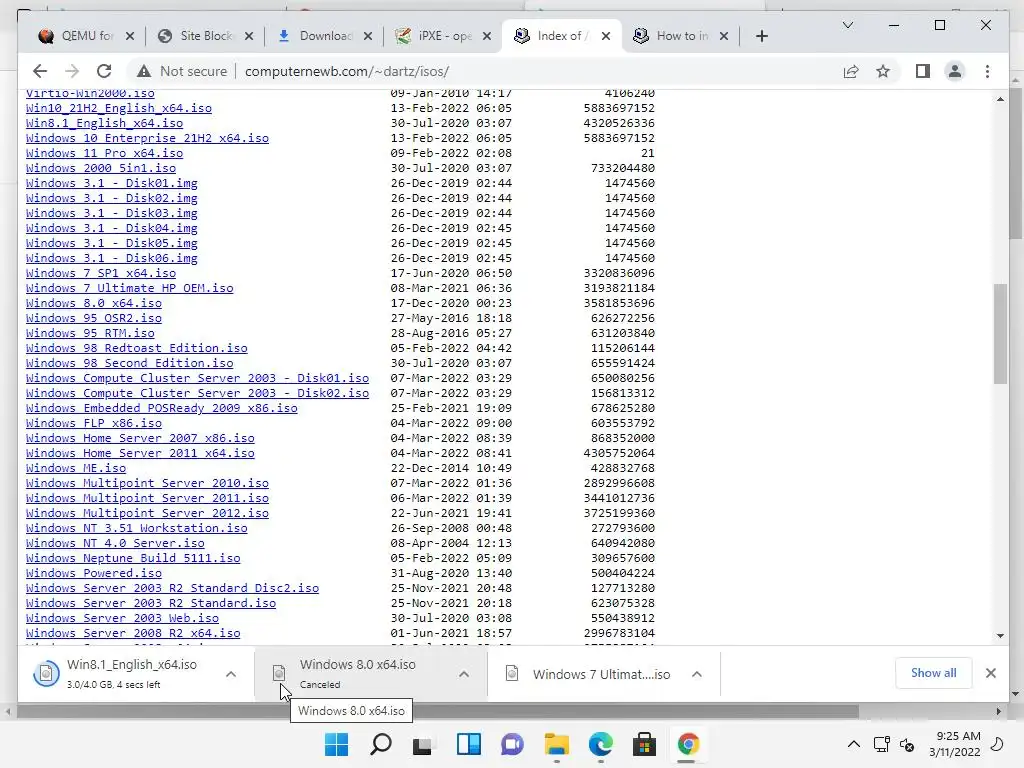This screenshot has width=1024, height=768.
Task: Open the tab search dropdown arrow
Action: tap(848, 25)
